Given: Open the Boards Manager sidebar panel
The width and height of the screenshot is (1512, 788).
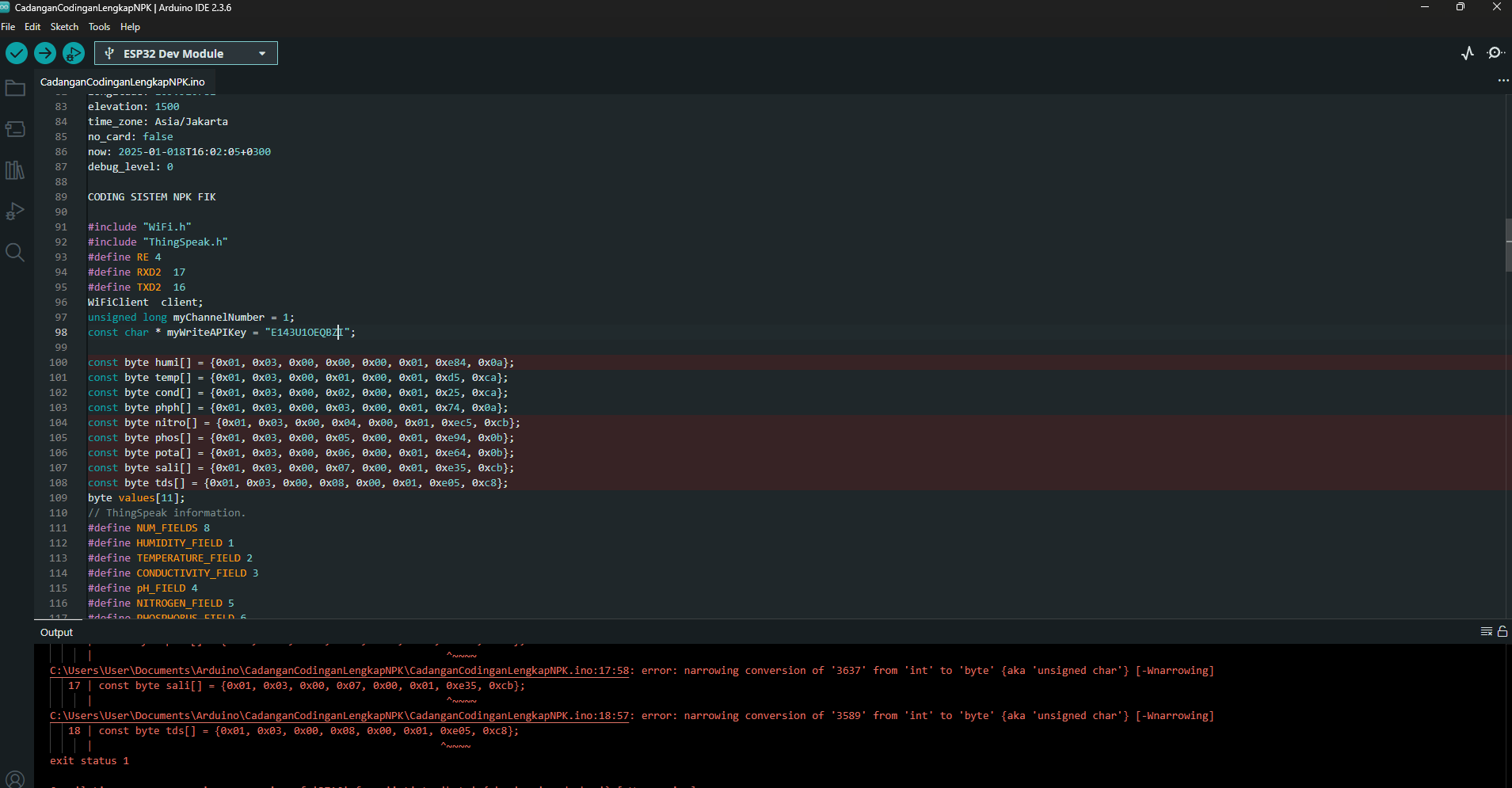Looking at the screenshot, I should [15, 129].
